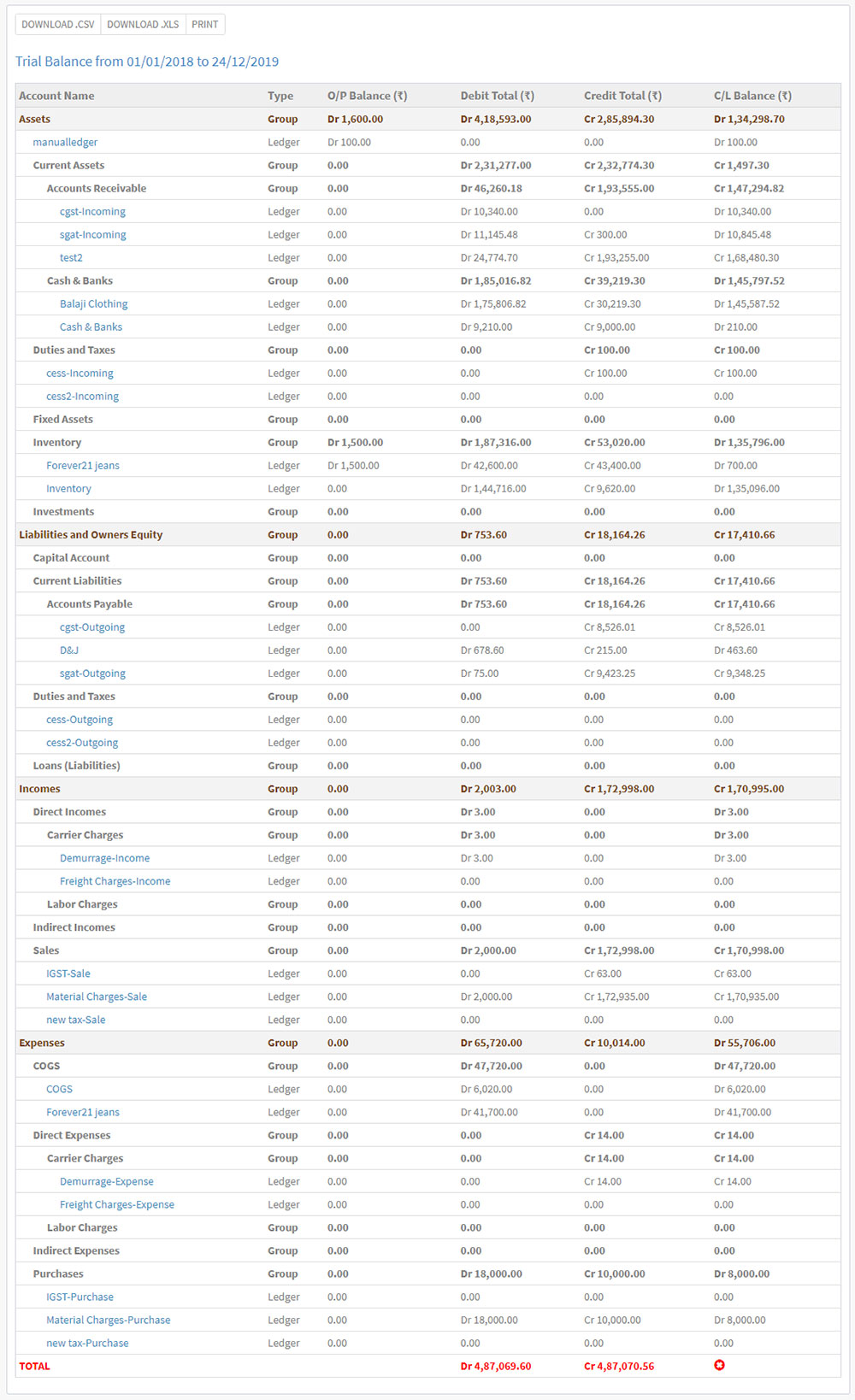Open the Material Charges-Purchase ledger
Viewport: 855px width, 1400px height.
(109, 1320)
